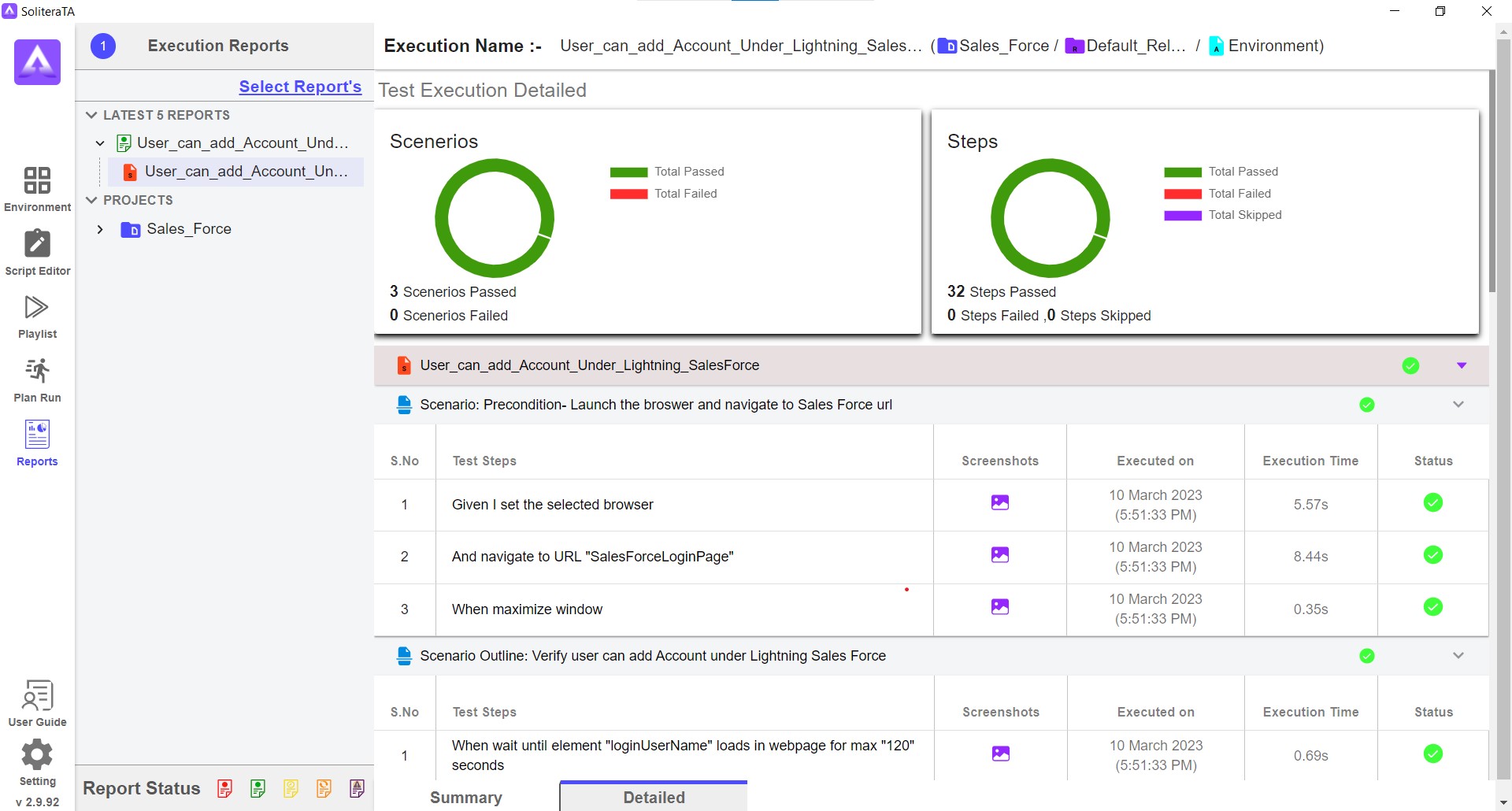The height and width of the screenshot is (811, 1512).
Task: Expand the Sales_Force project tree
Action: (x=100, y=229)
